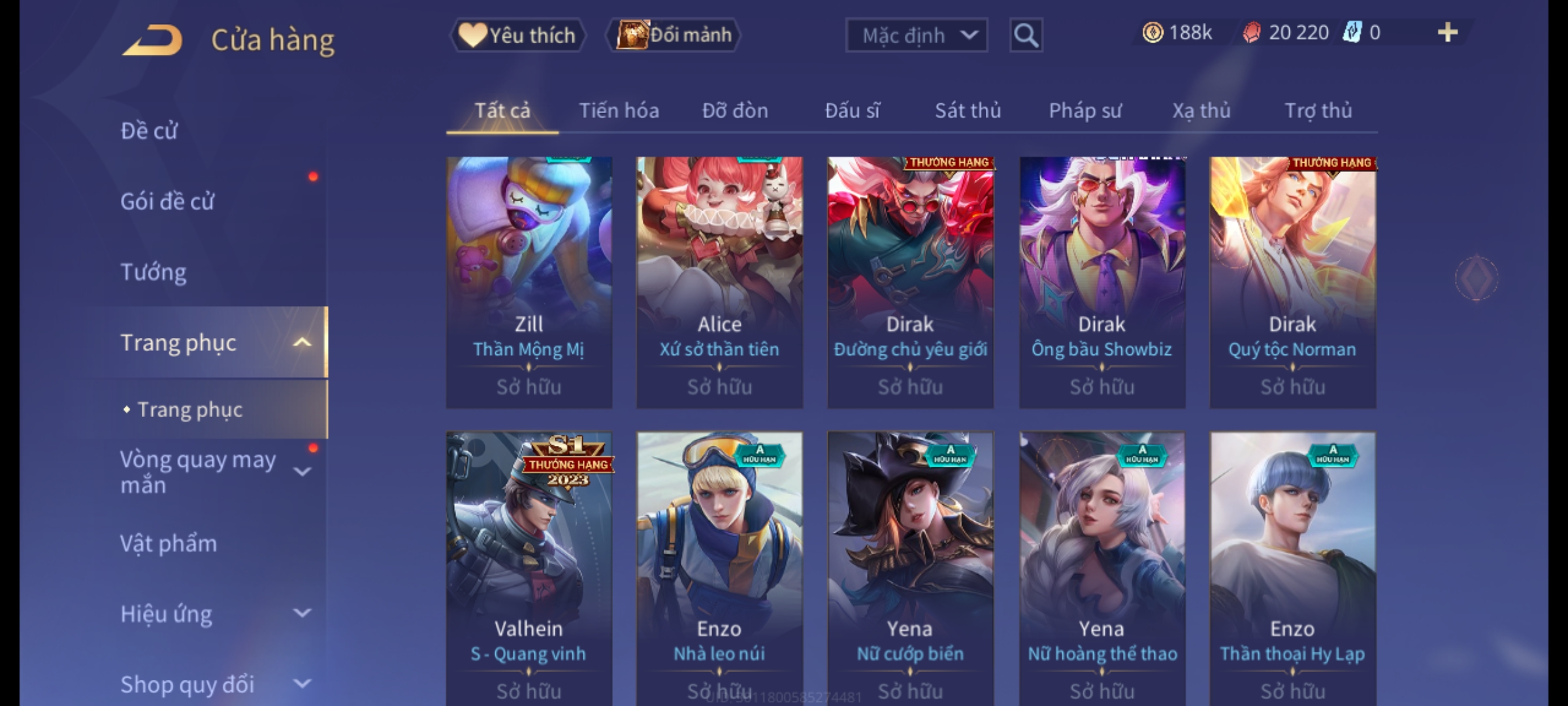Tap the blue voucher currency icon
Image resolution: width=1568 pixels, height=706 pixels.
pos(1352,32)
